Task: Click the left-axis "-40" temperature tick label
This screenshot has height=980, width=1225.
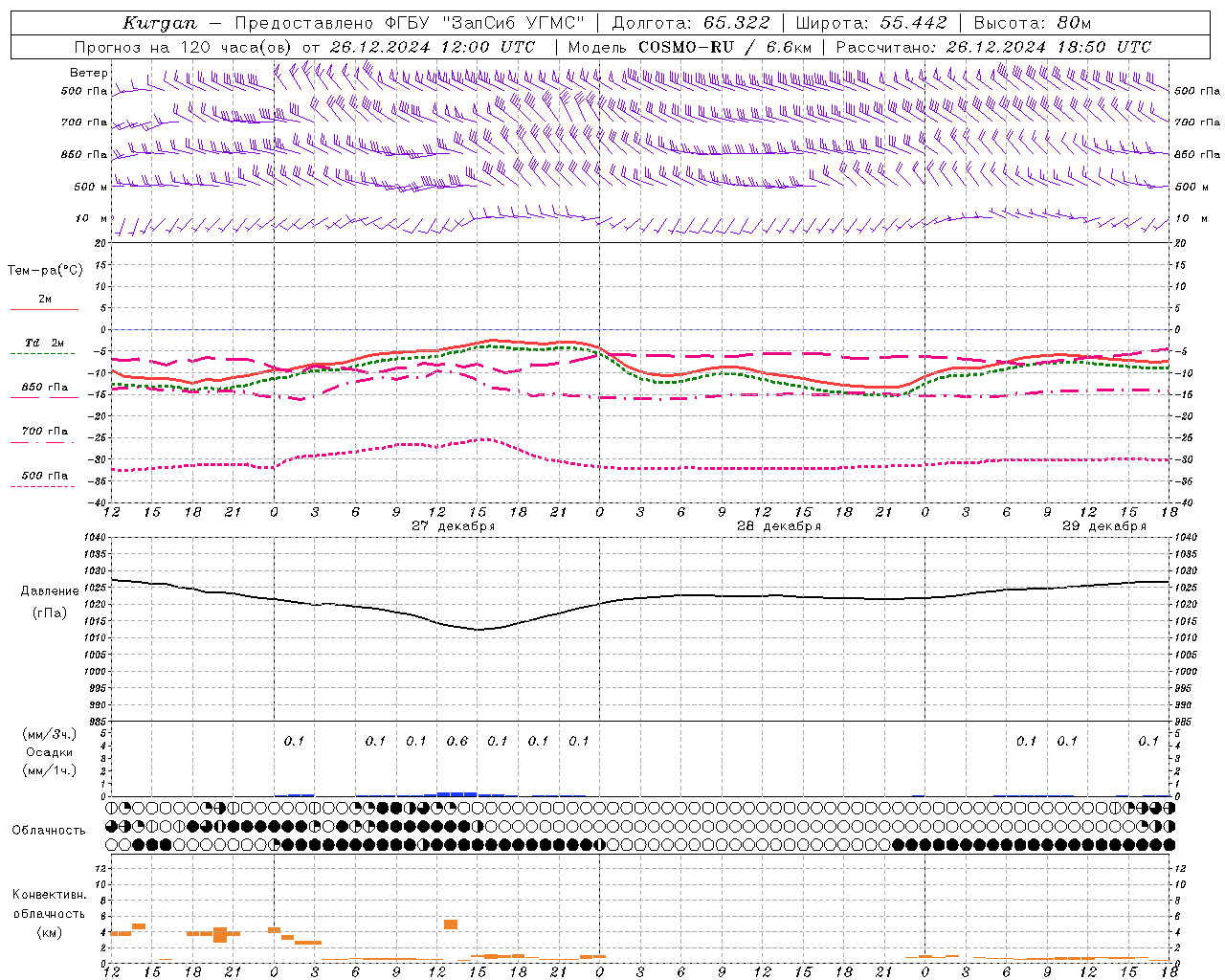Action: pyautogui.click(x=98, y=503)
